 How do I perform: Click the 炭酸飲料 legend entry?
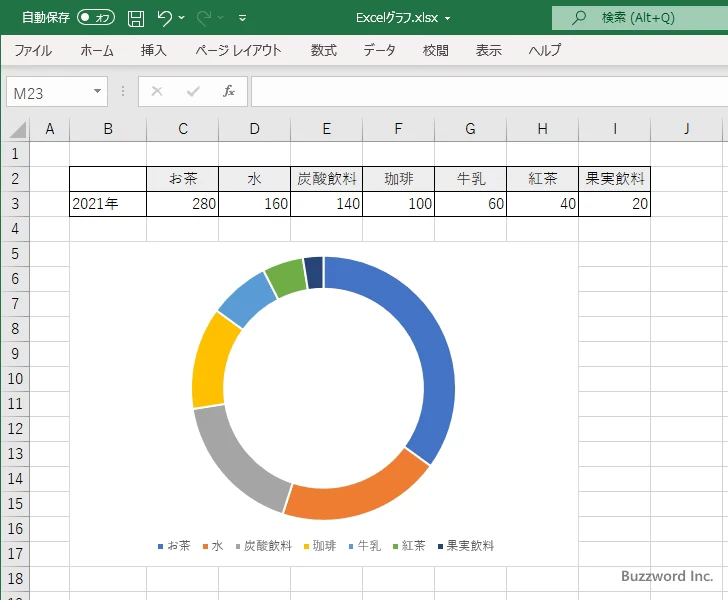click(263, 546)
